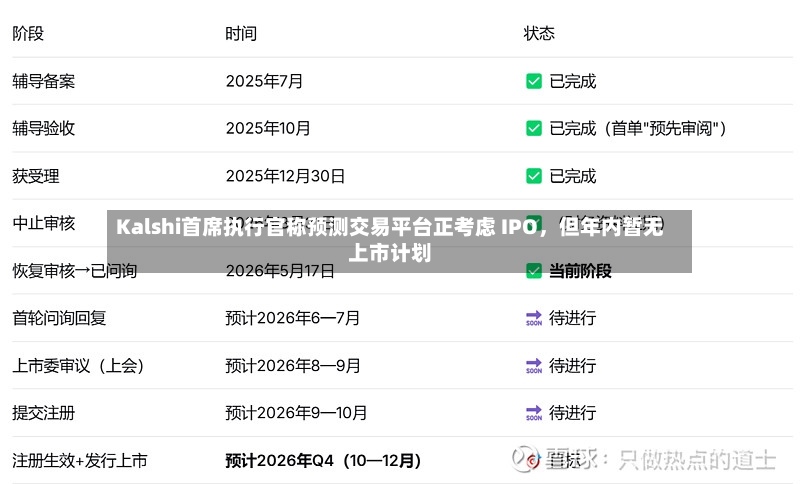This screenshot has width=800, height=484.
Task: Click the bold 当前阶段 status text
Action: click(580, 271)
